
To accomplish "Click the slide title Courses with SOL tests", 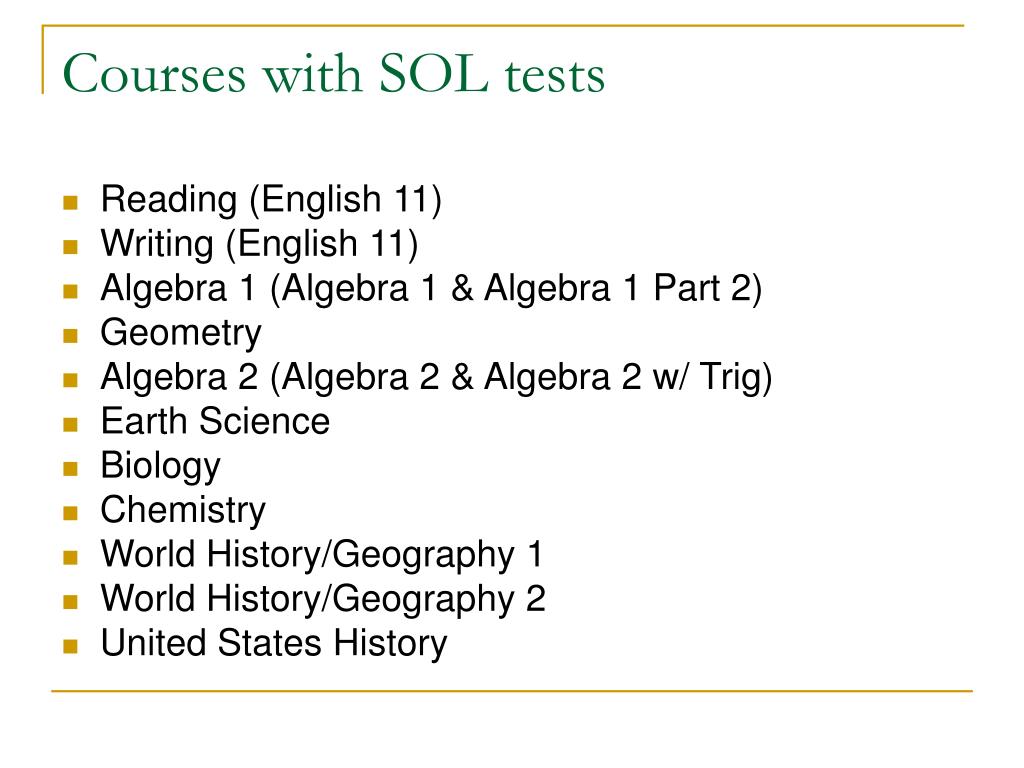I will 334,73.
